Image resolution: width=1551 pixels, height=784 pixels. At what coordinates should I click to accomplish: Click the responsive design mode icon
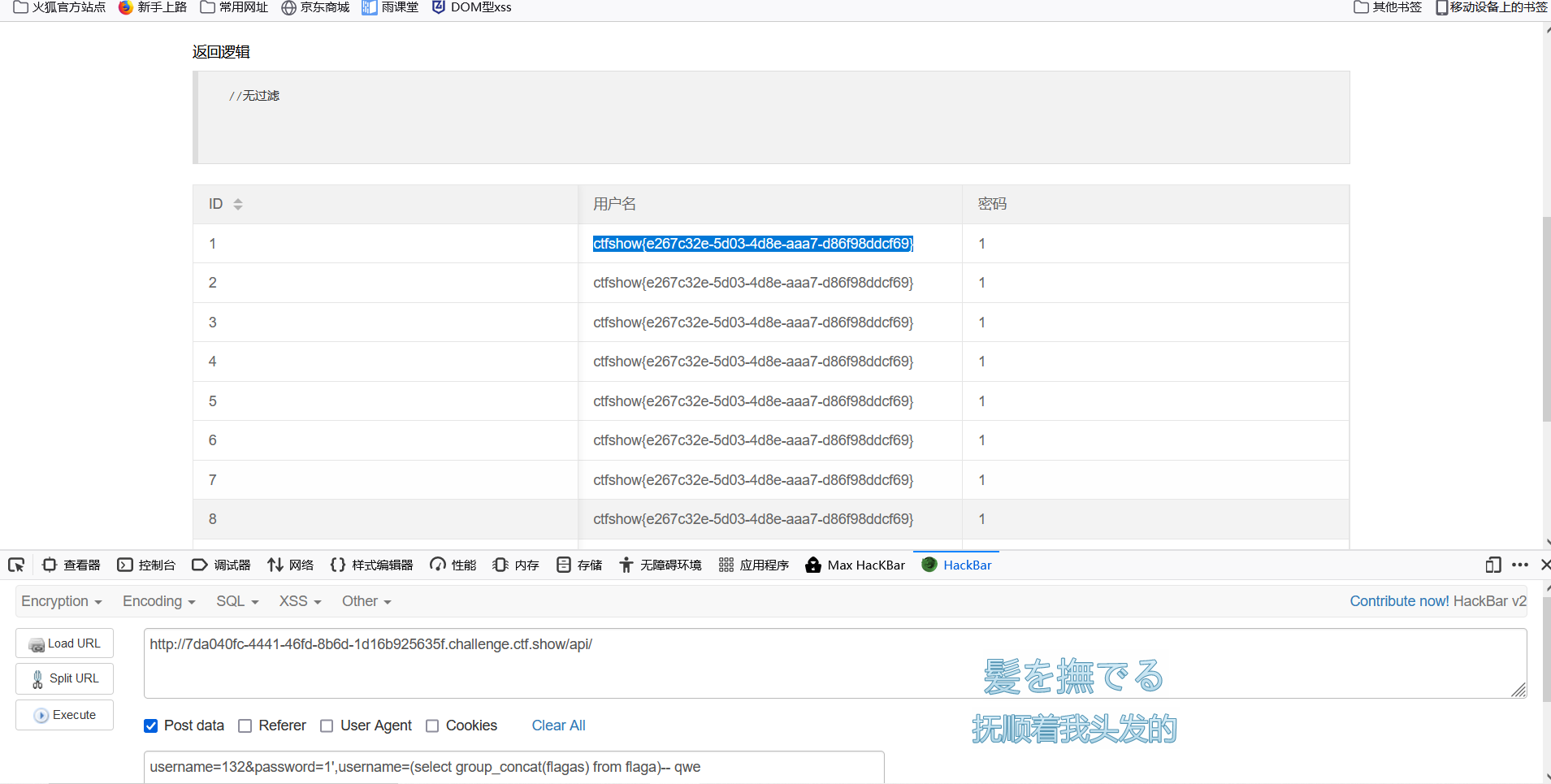point(1493,565)
